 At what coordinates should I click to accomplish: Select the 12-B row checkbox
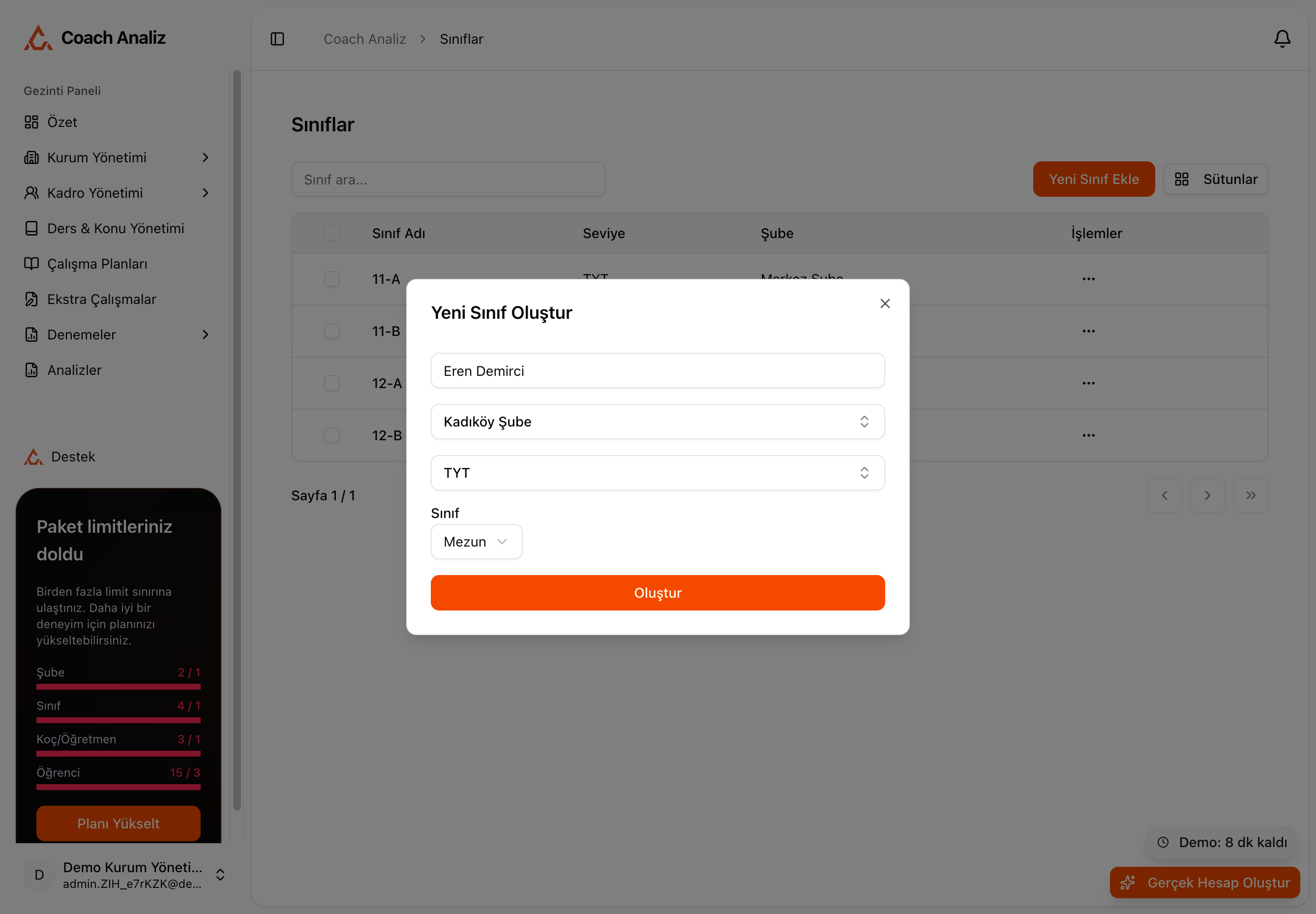pos(331,435)
